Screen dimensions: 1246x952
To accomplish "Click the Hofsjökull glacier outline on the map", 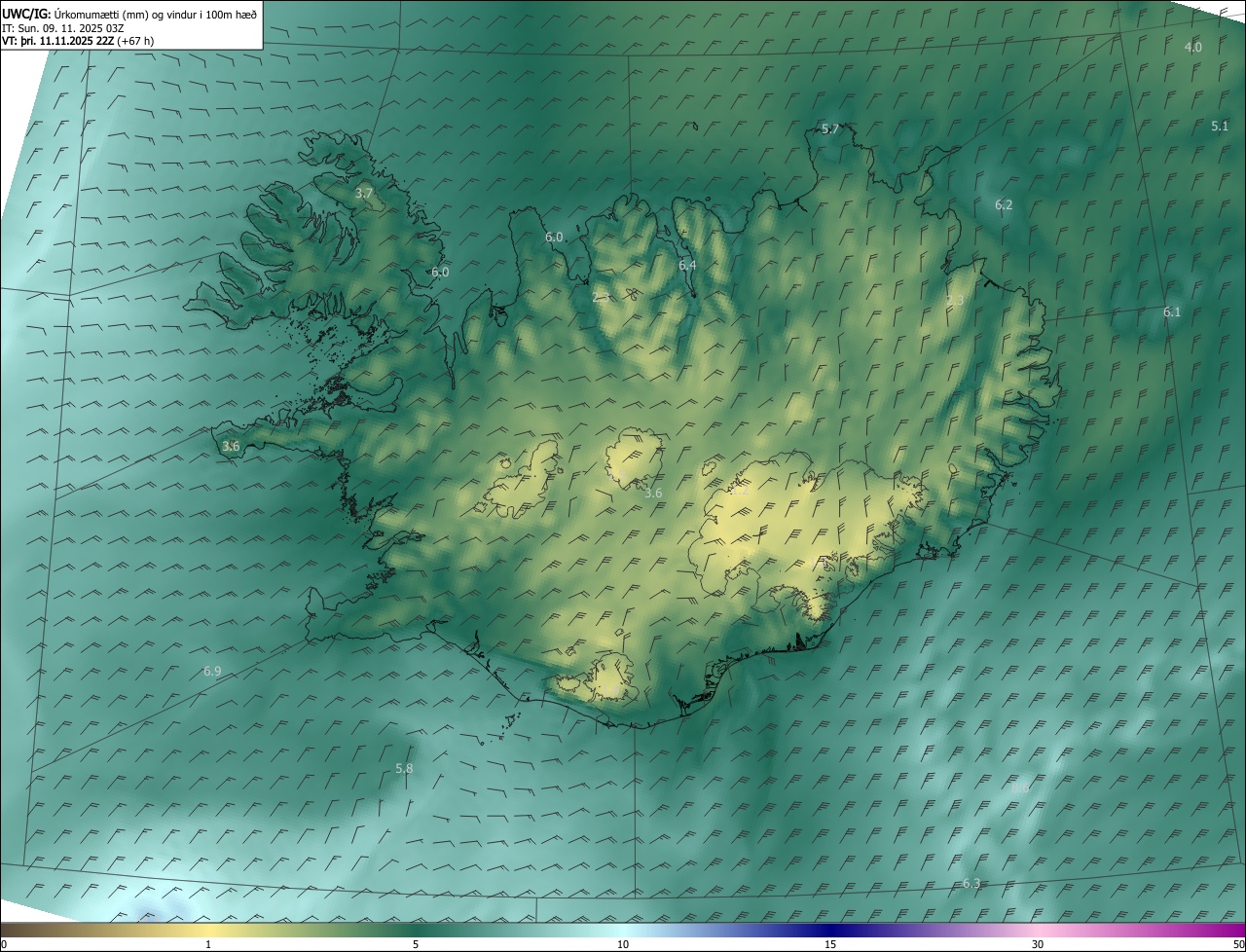I will tap(635, 458).
